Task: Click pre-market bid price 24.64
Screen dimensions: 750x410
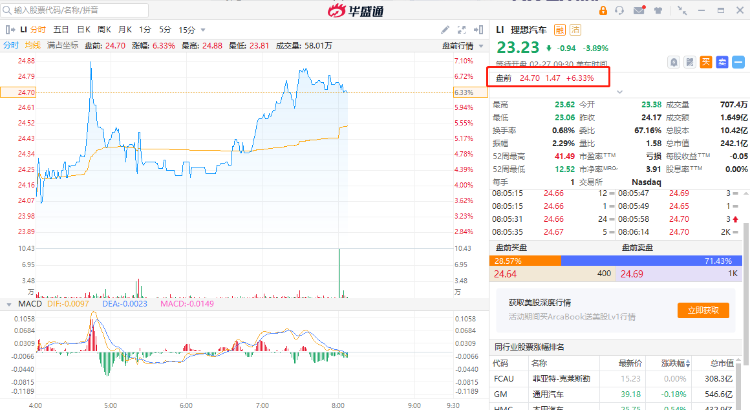Action: click(x=505, y=274)
